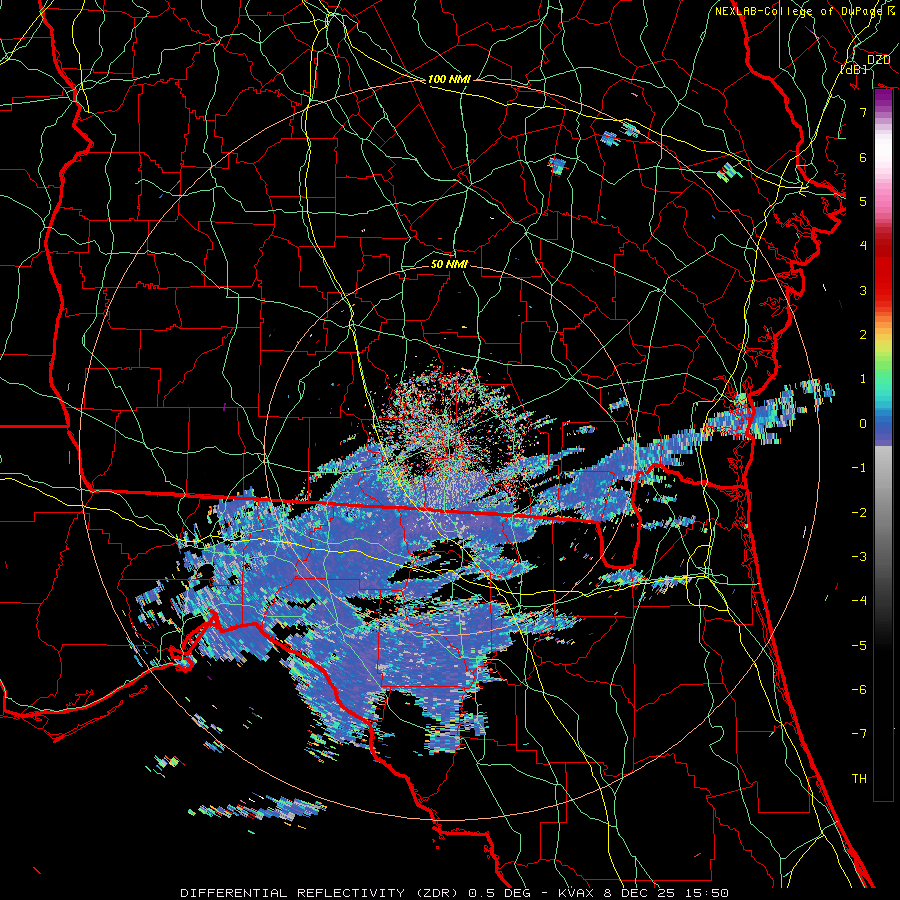Click the 7 value on color scale
The image size is (900, 900).
tap(863, 112)
